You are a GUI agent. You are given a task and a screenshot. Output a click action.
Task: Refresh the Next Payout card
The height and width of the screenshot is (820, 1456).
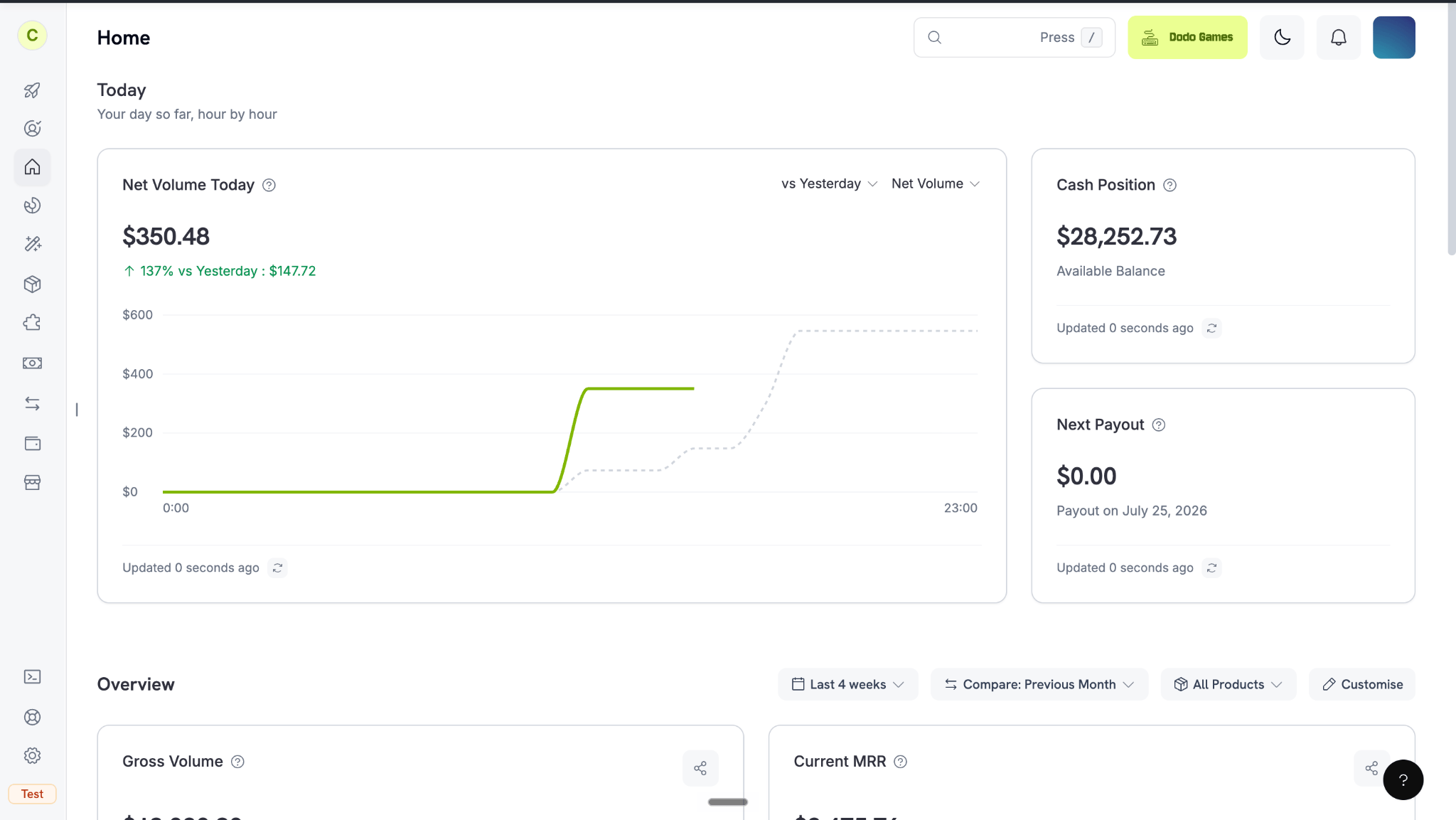[x=1211, y=568]
